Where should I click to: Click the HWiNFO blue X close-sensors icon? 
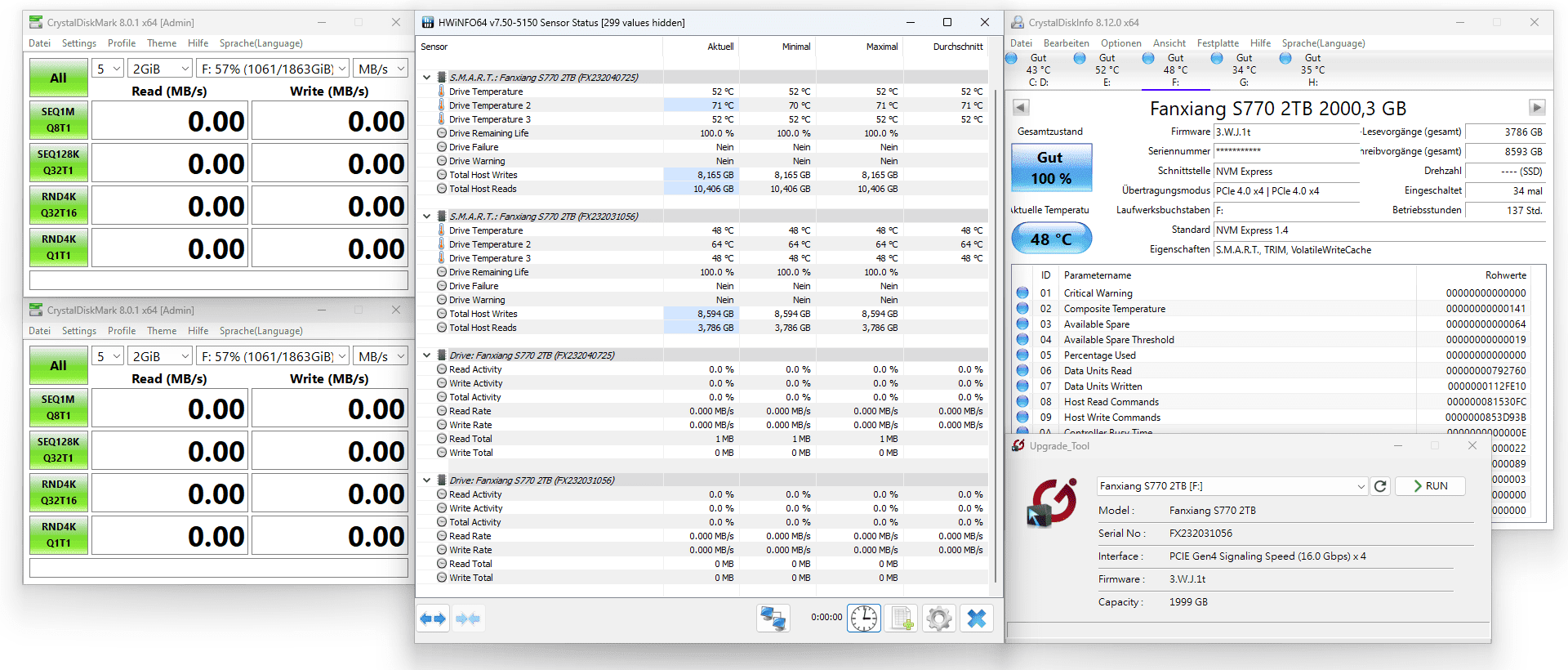pyautogui.click(x=977, y=619)
